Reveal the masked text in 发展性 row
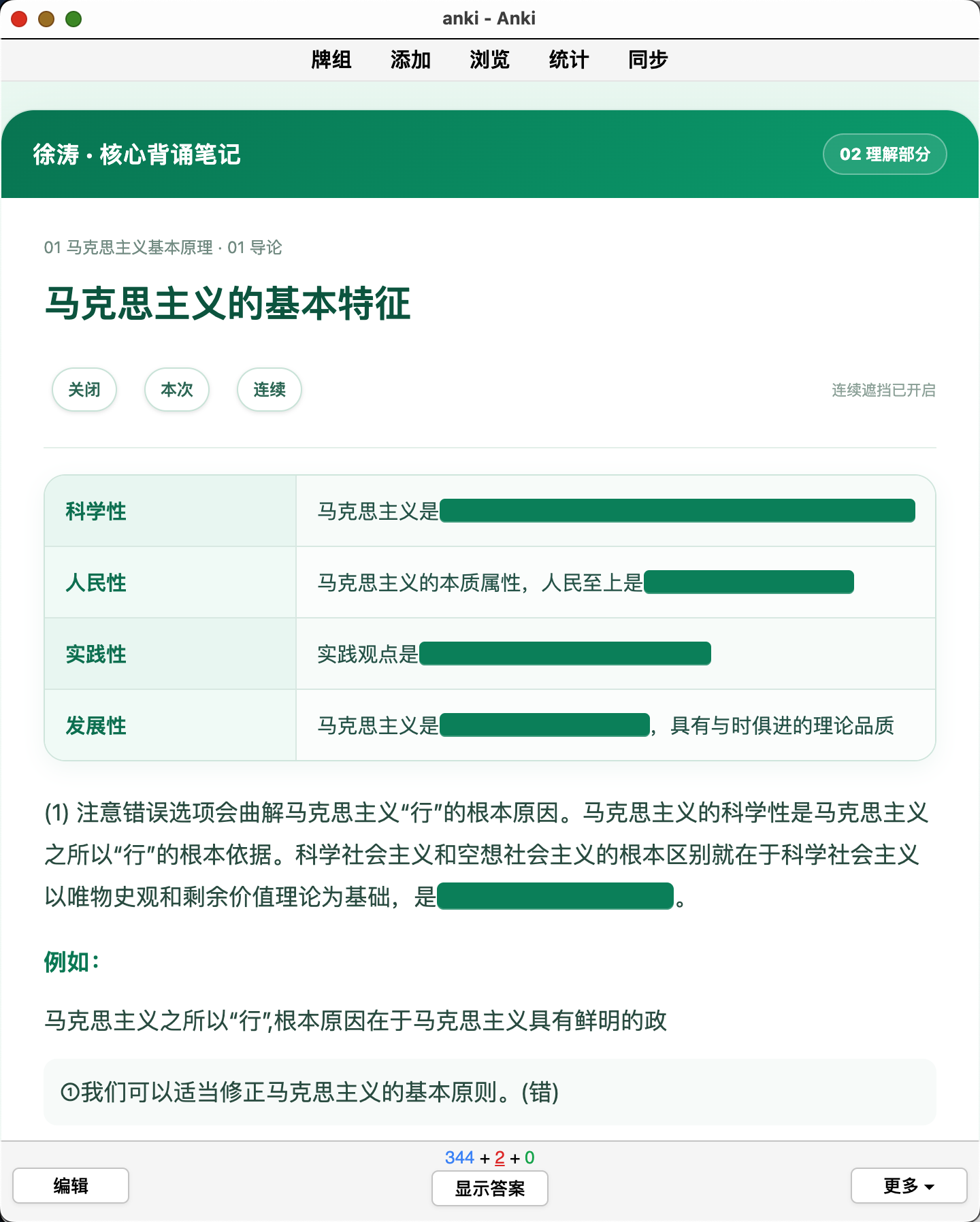Viewport: 980px width, 1222px height. (544, 725)
